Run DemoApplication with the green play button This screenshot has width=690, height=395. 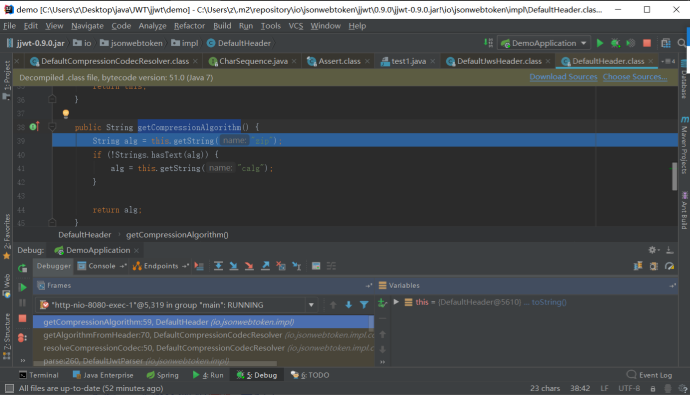pyautogui.click(x=600, y=43)
